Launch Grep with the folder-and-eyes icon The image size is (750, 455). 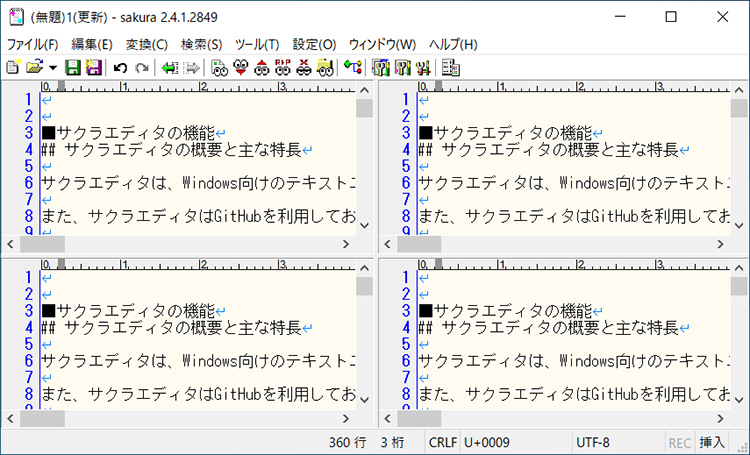click(x=325, y=67)
